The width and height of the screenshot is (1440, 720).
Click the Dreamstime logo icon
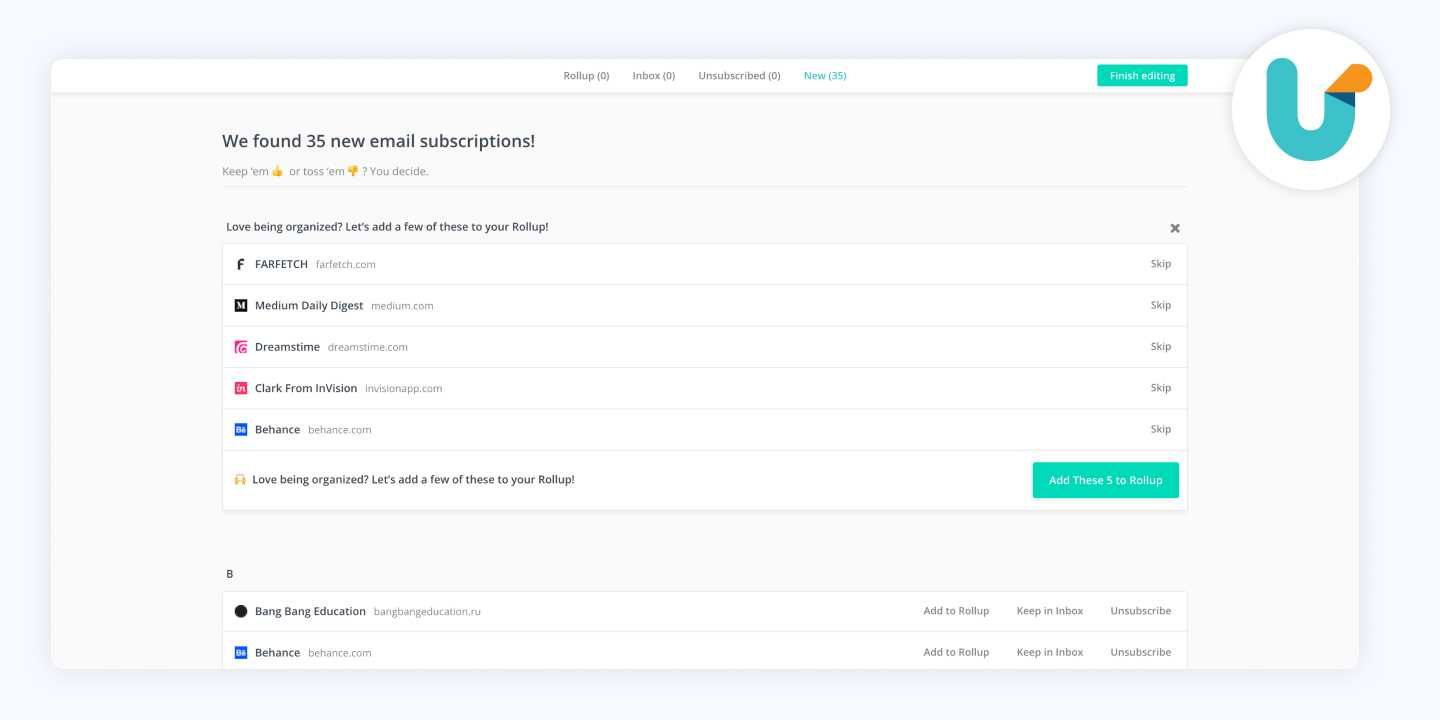[240, 347]
